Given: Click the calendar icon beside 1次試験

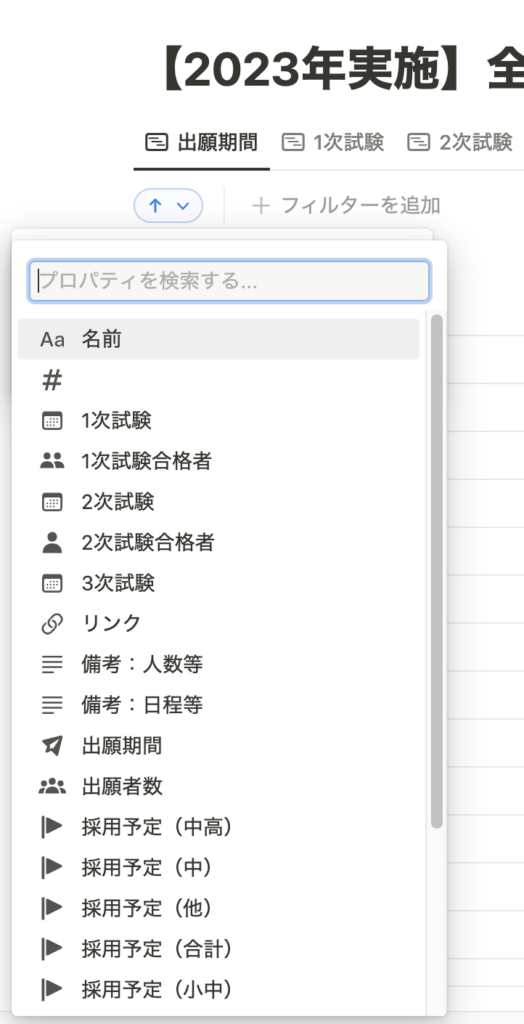Looking at the screenshot, I should (x=52, y=421).
